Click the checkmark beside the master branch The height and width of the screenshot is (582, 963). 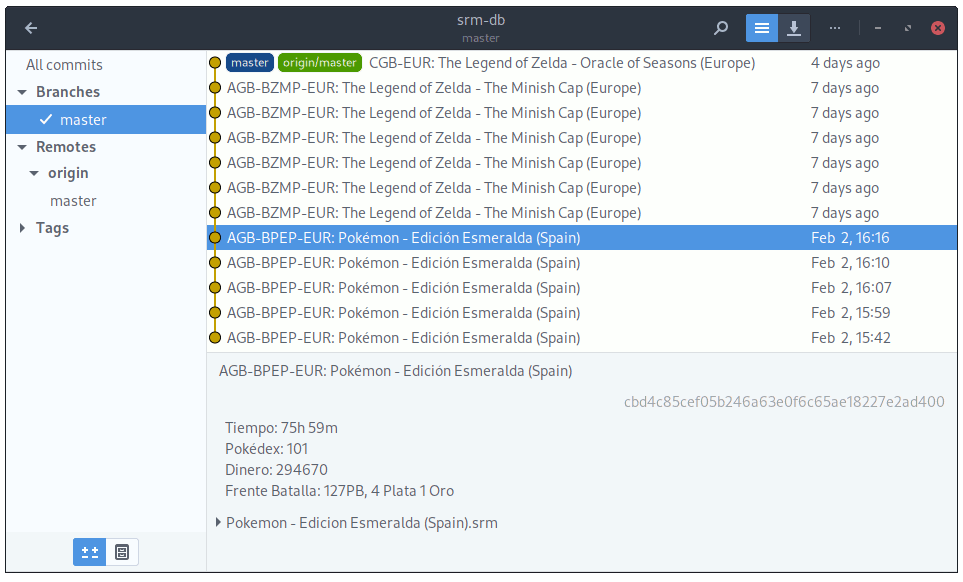point(46,119)
